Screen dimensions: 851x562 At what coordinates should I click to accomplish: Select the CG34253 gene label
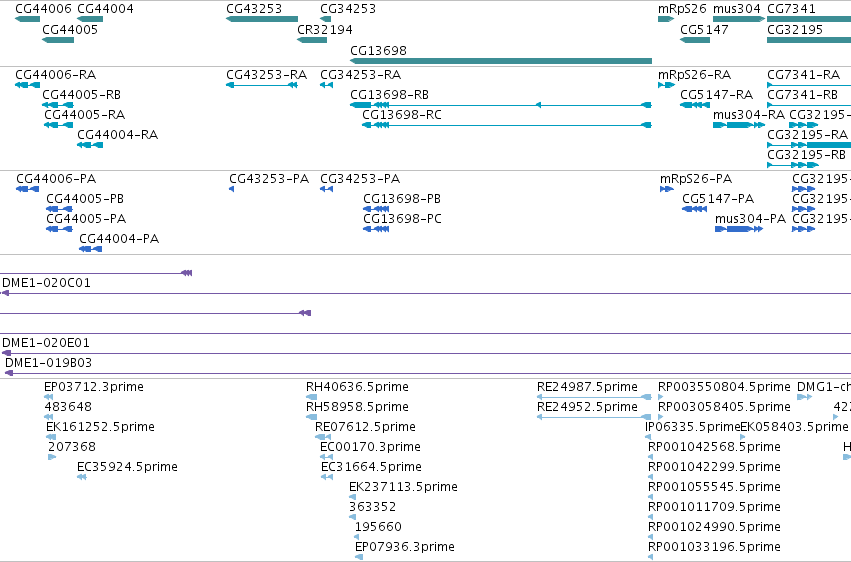click(348, 9)
